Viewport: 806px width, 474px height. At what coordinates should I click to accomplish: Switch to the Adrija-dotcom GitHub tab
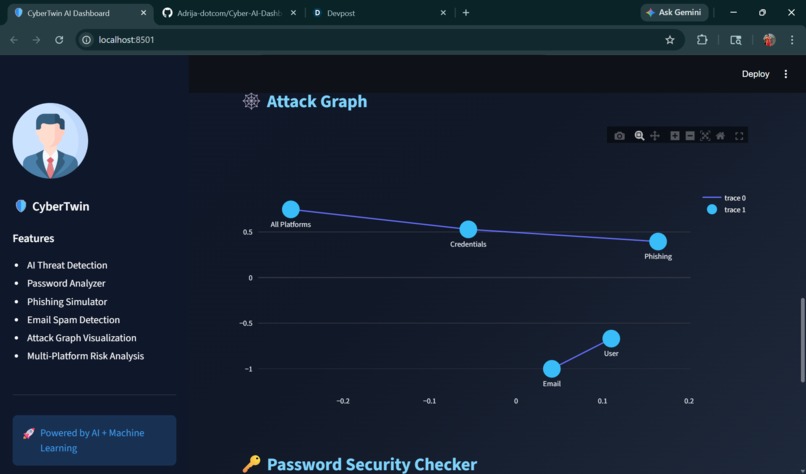[x=229, y=13]
